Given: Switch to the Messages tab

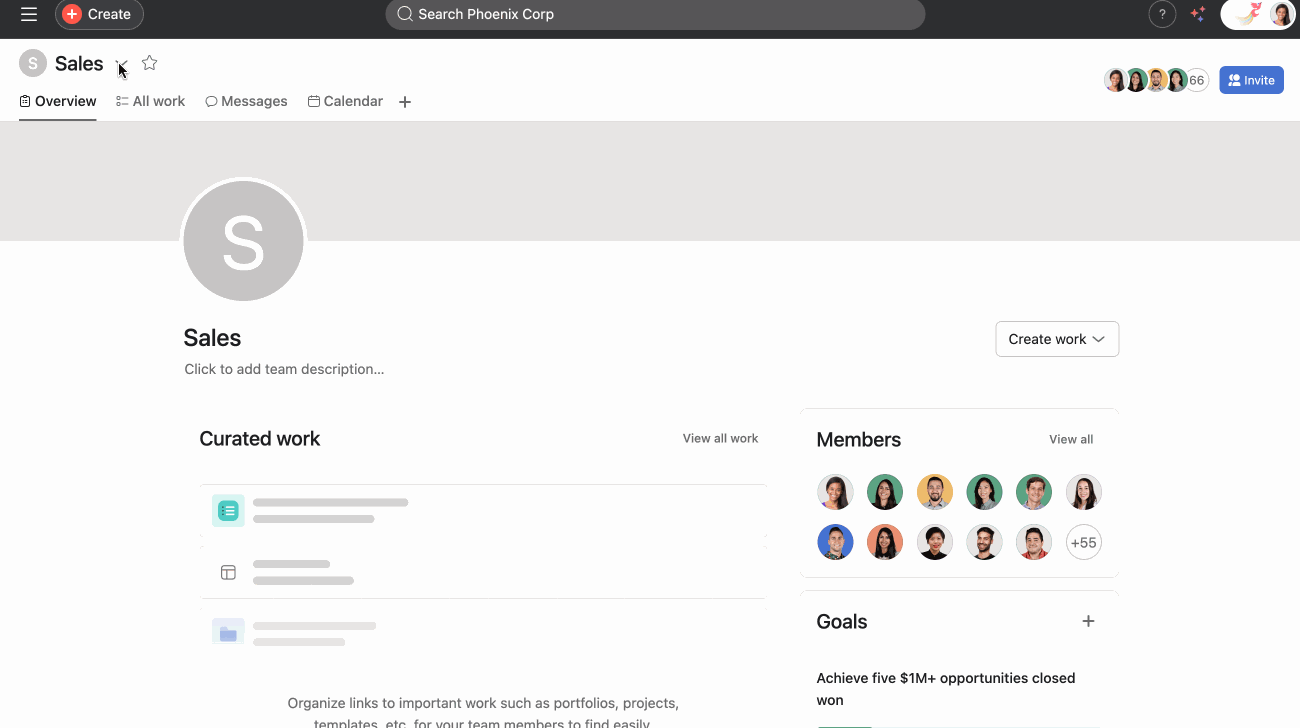Looking at the screenshot, I should pos(246,101).
